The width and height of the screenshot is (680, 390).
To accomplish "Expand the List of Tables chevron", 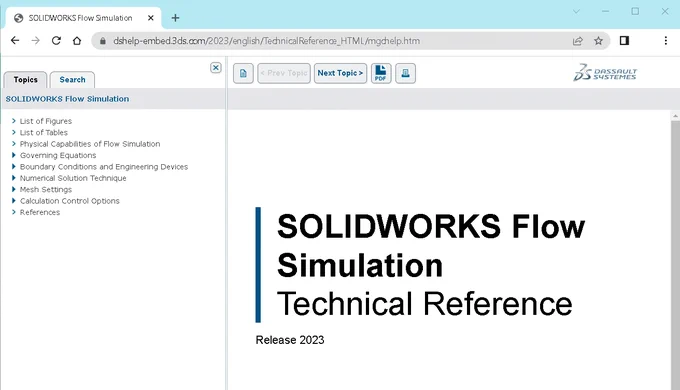I will click(14, 132).
